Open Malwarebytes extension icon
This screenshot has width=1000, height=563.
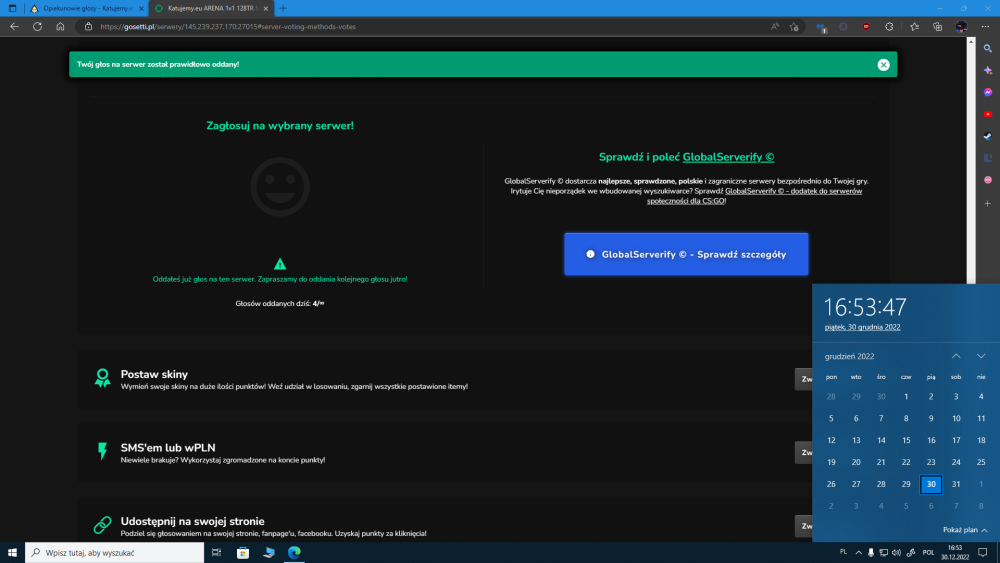tap(821, 26)
